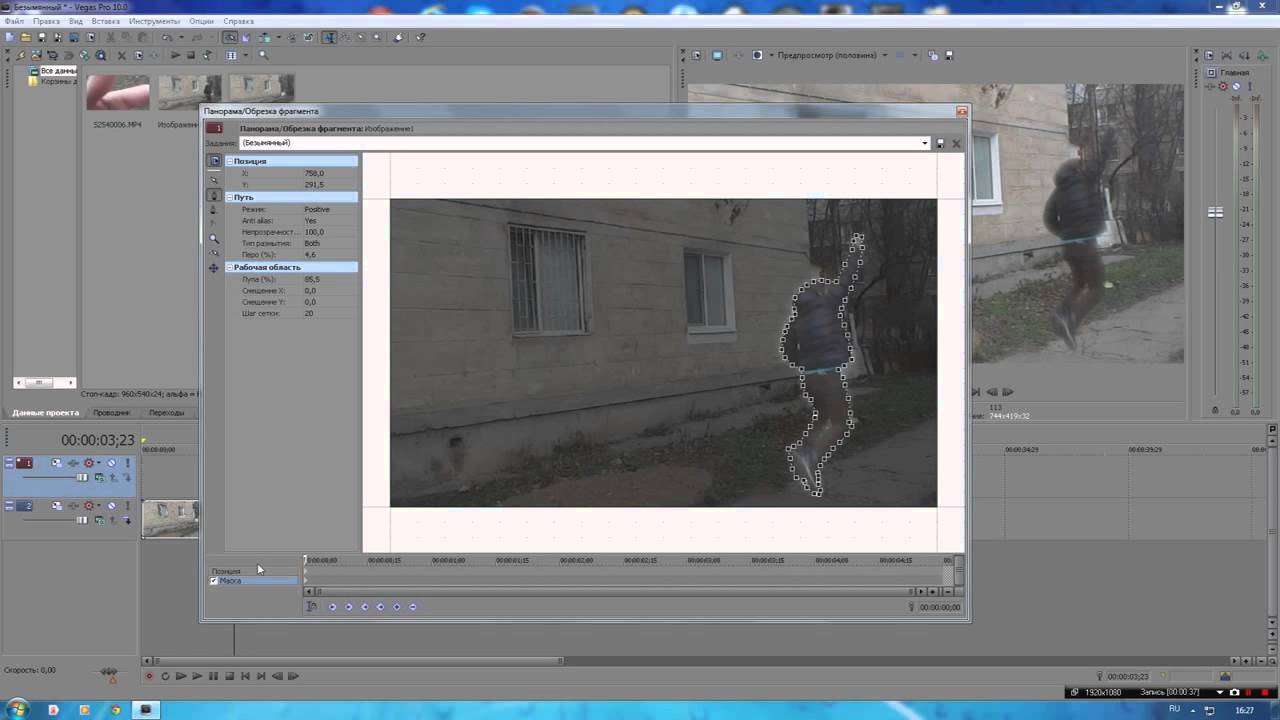The image size is (1280, 720).
Task: Select the Anchor deletion tool
Action: 214,210
